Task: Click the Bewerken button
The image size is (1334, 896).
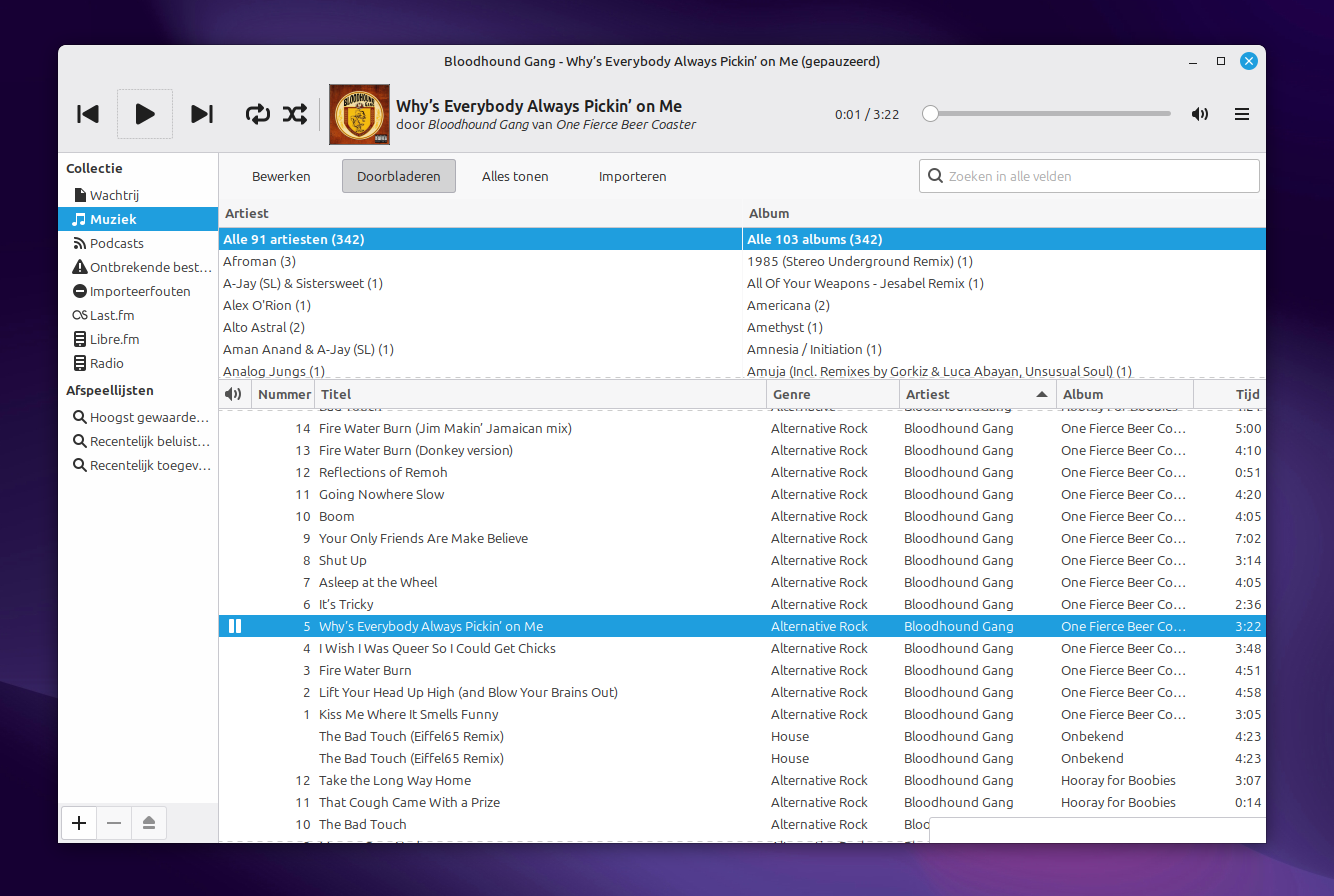Action: pyautogui.click(x=281, y=176)
